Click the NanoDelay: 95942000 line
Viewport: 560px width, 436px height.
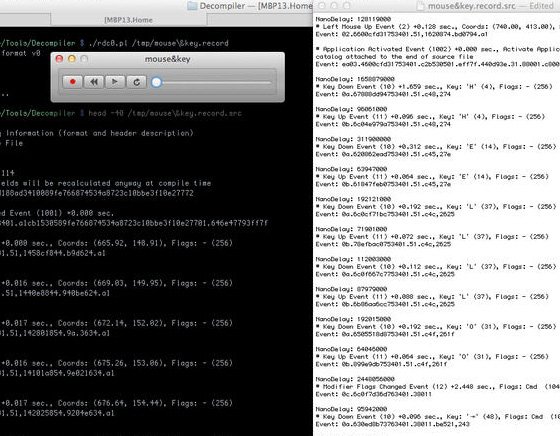[351, 409]
